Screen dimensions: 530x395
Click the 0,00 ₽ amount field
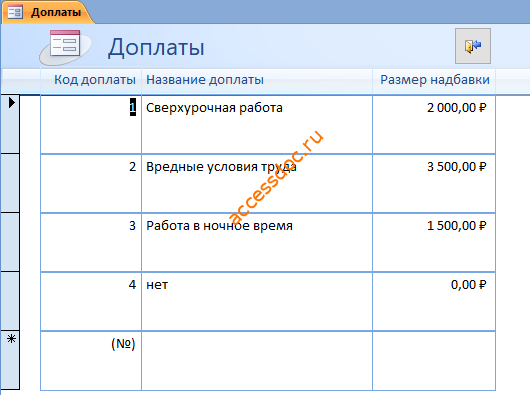434,301
